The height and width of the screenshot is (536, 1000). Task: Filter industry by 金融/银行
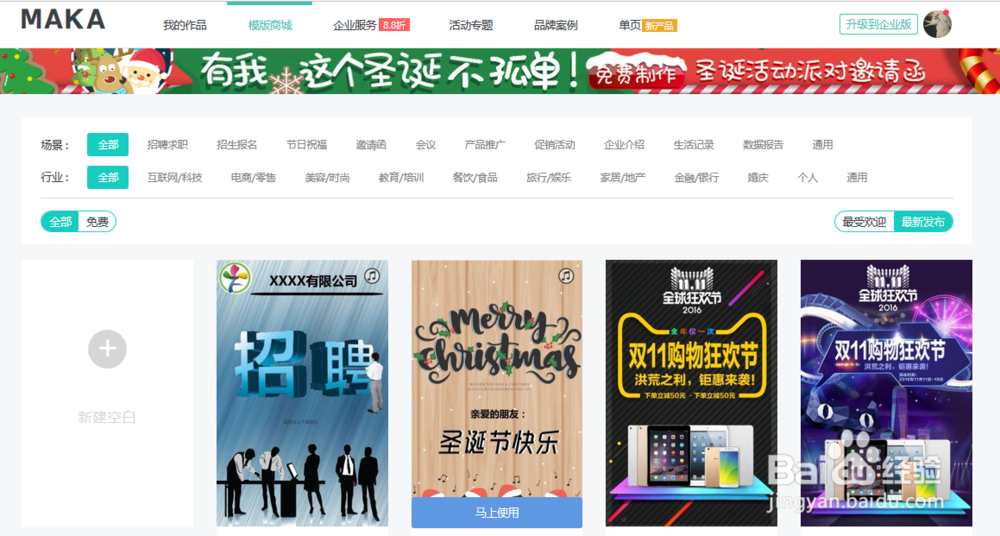coord(696,177)
